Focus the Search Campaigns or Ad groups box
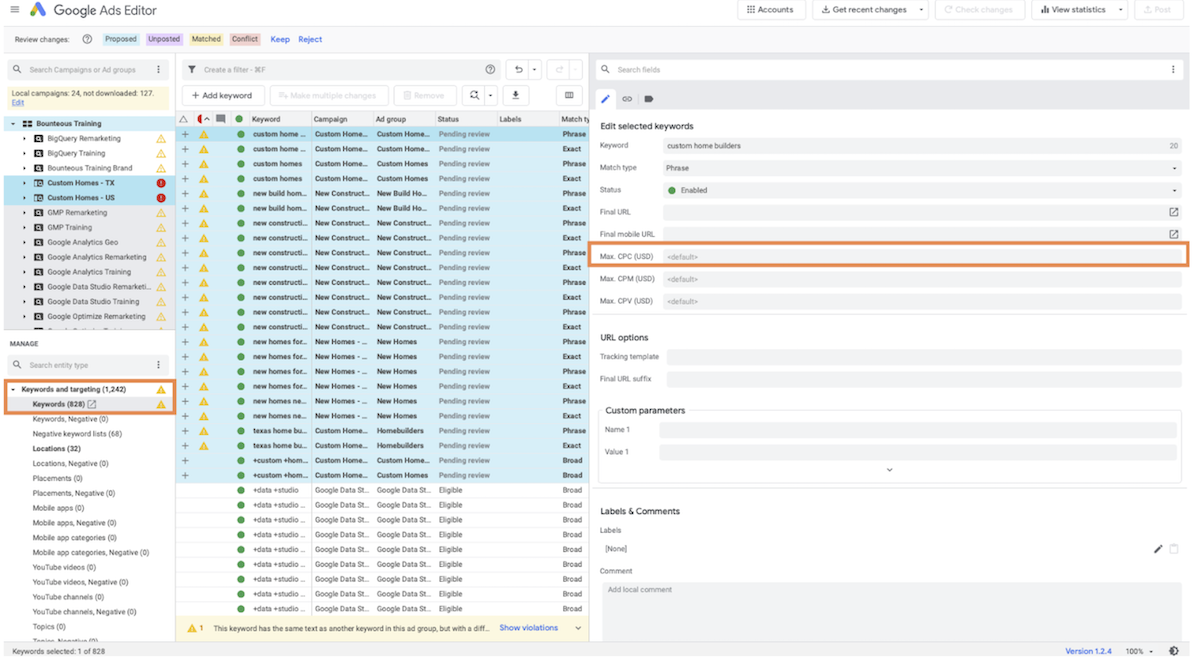This screenshot has height=672, width=1200. tap(88, 70)
